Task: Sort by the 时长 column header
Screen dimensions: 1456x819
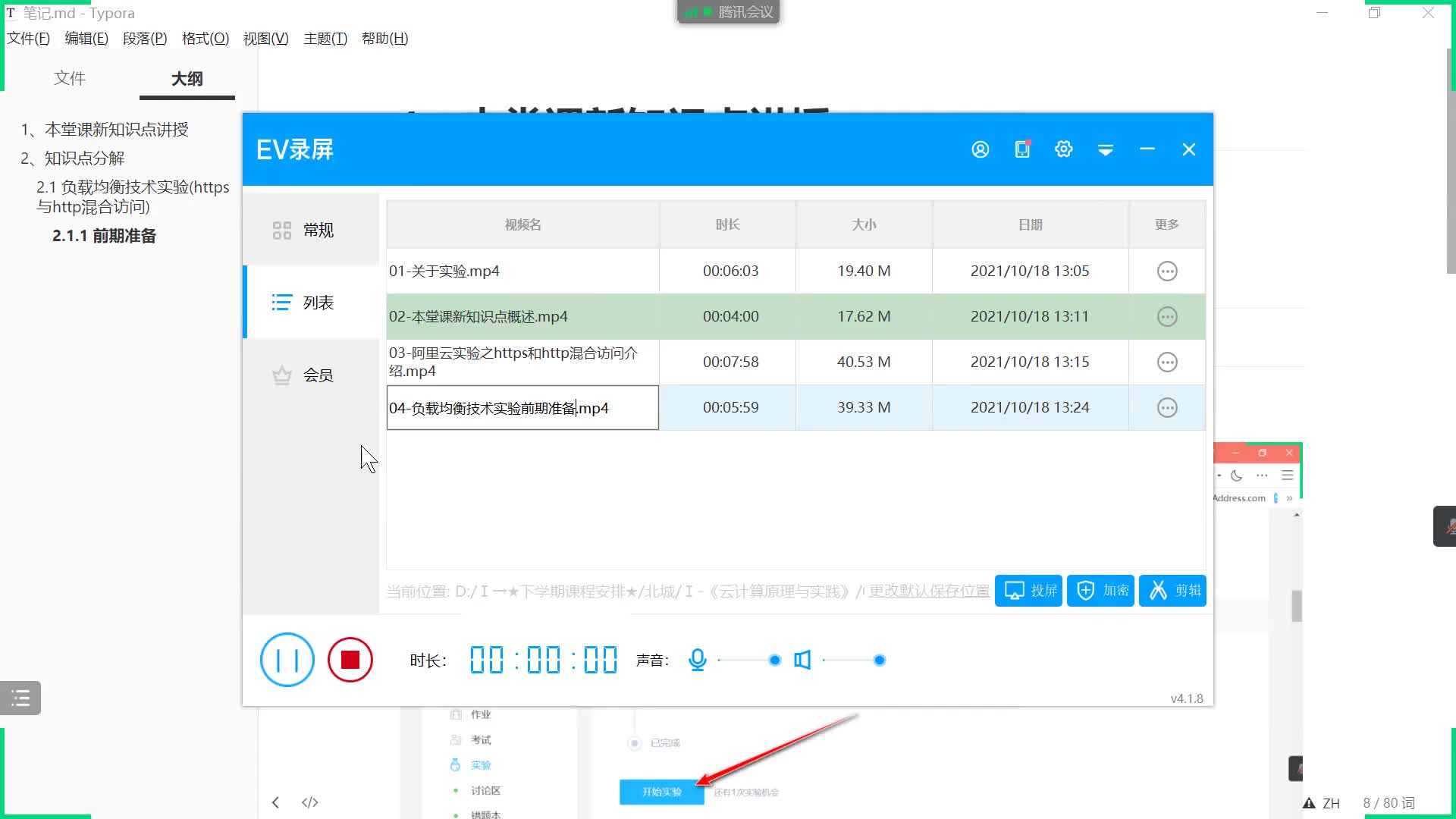Action: pos(727,224)
